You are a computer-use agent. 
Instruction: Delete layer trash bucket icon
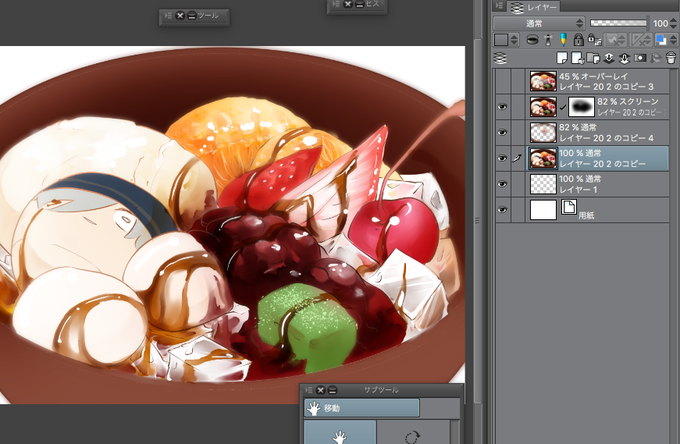click(x=670, y=58)
